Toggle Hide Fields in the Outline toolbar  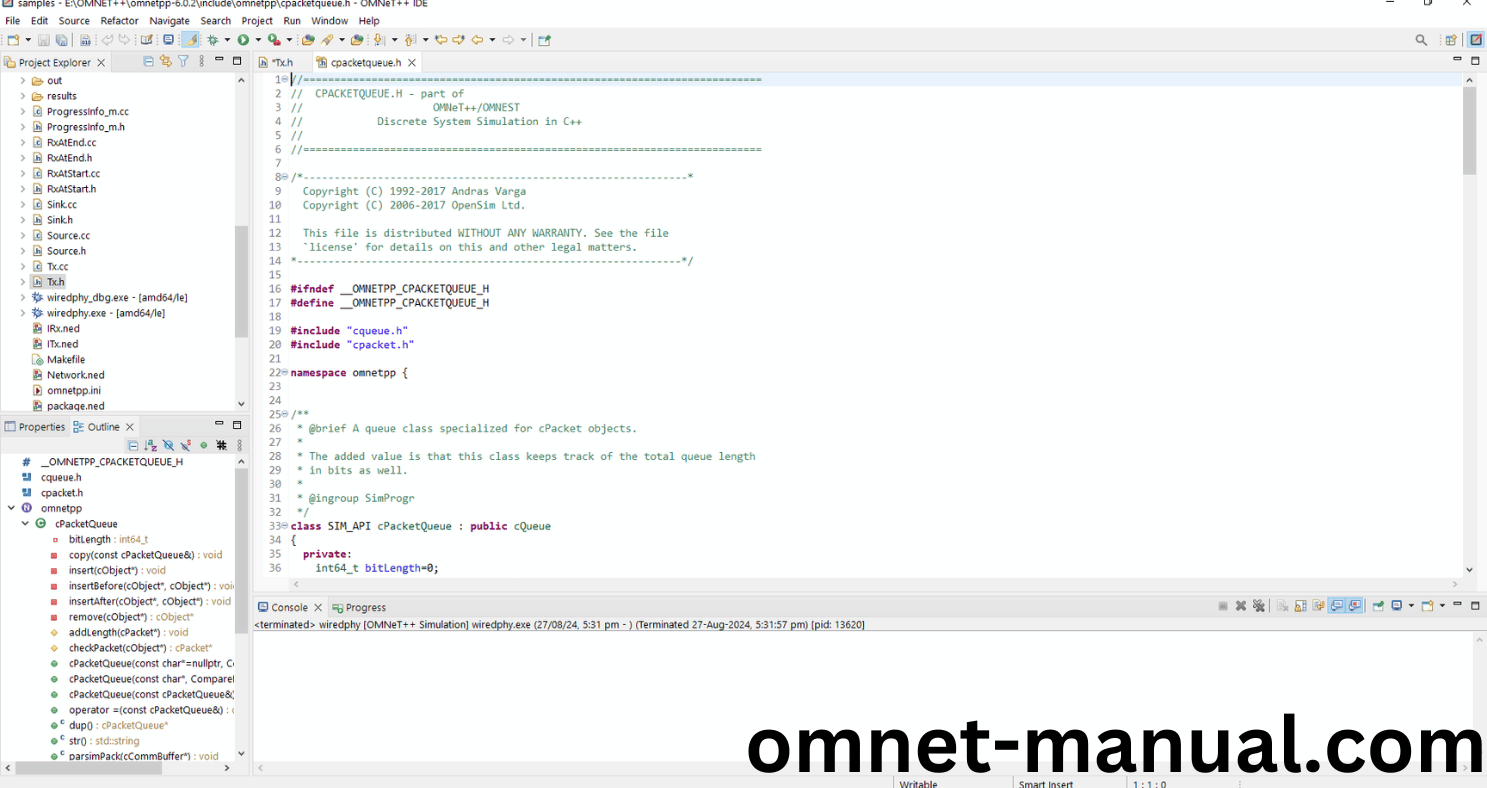click(x=168, y=445)
